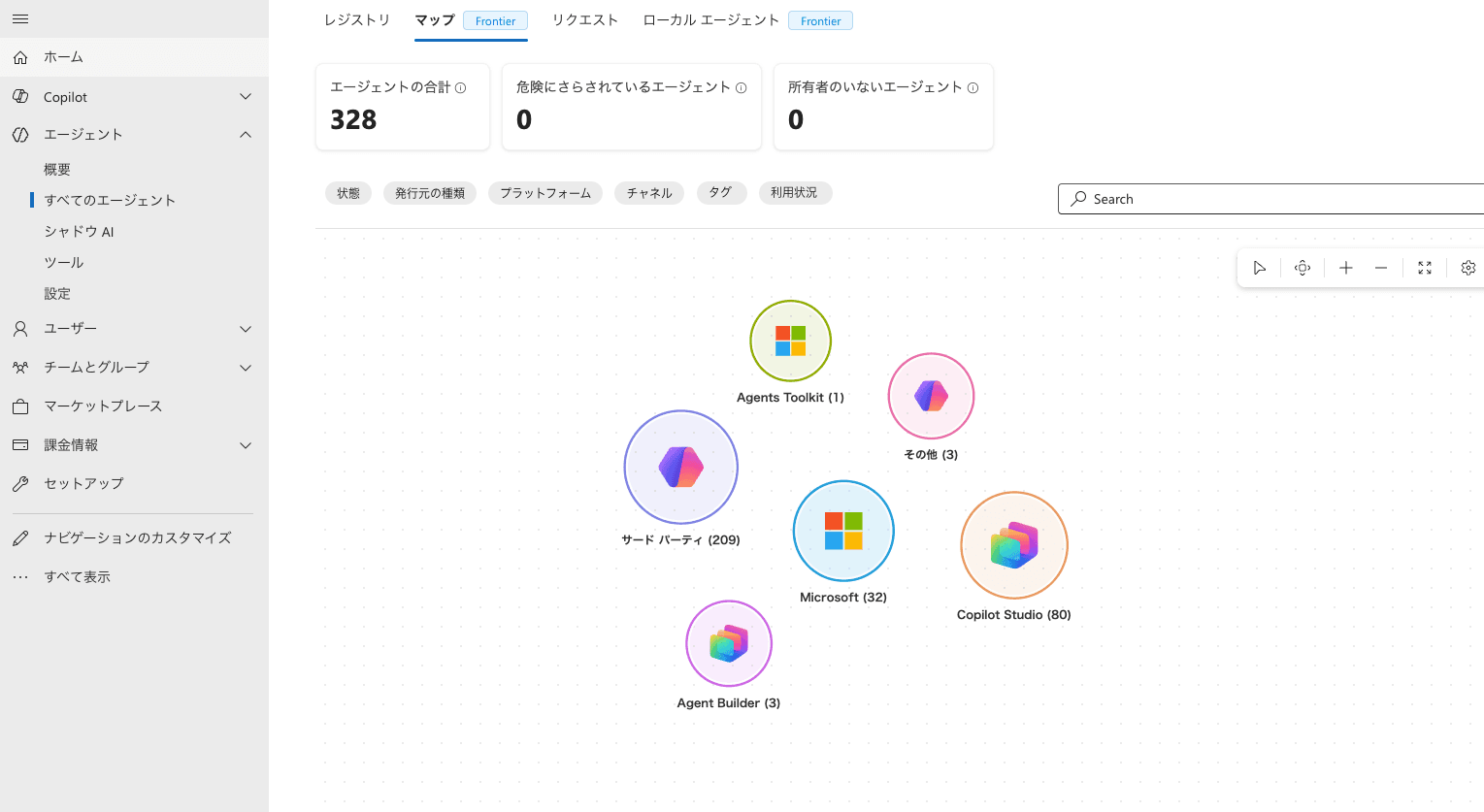This screenshot has width=1484, height=812.
Task: Click the Setup wrench icon
Action: pos(20,484)
